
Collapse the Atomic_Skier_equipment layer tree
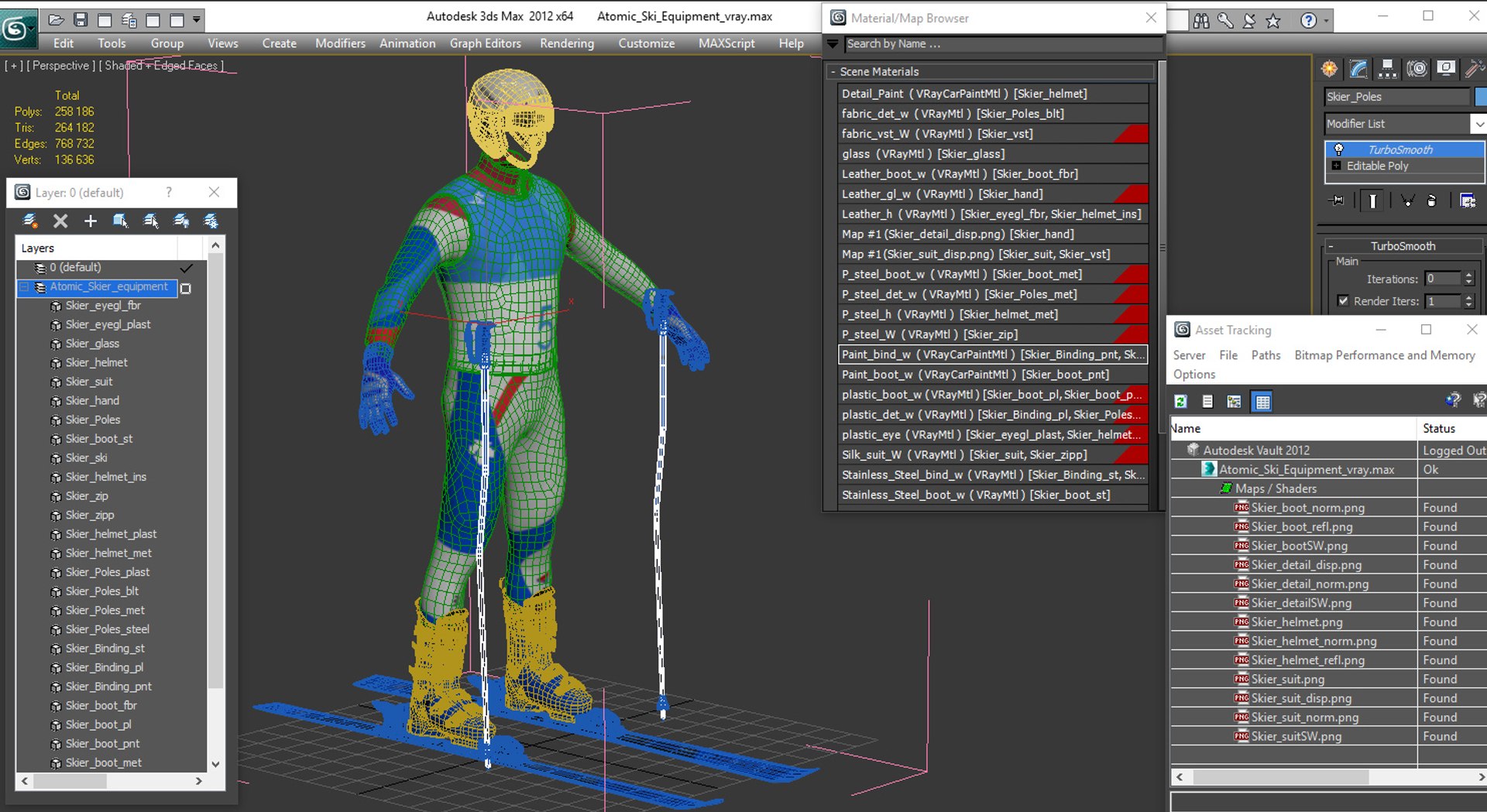23,287
